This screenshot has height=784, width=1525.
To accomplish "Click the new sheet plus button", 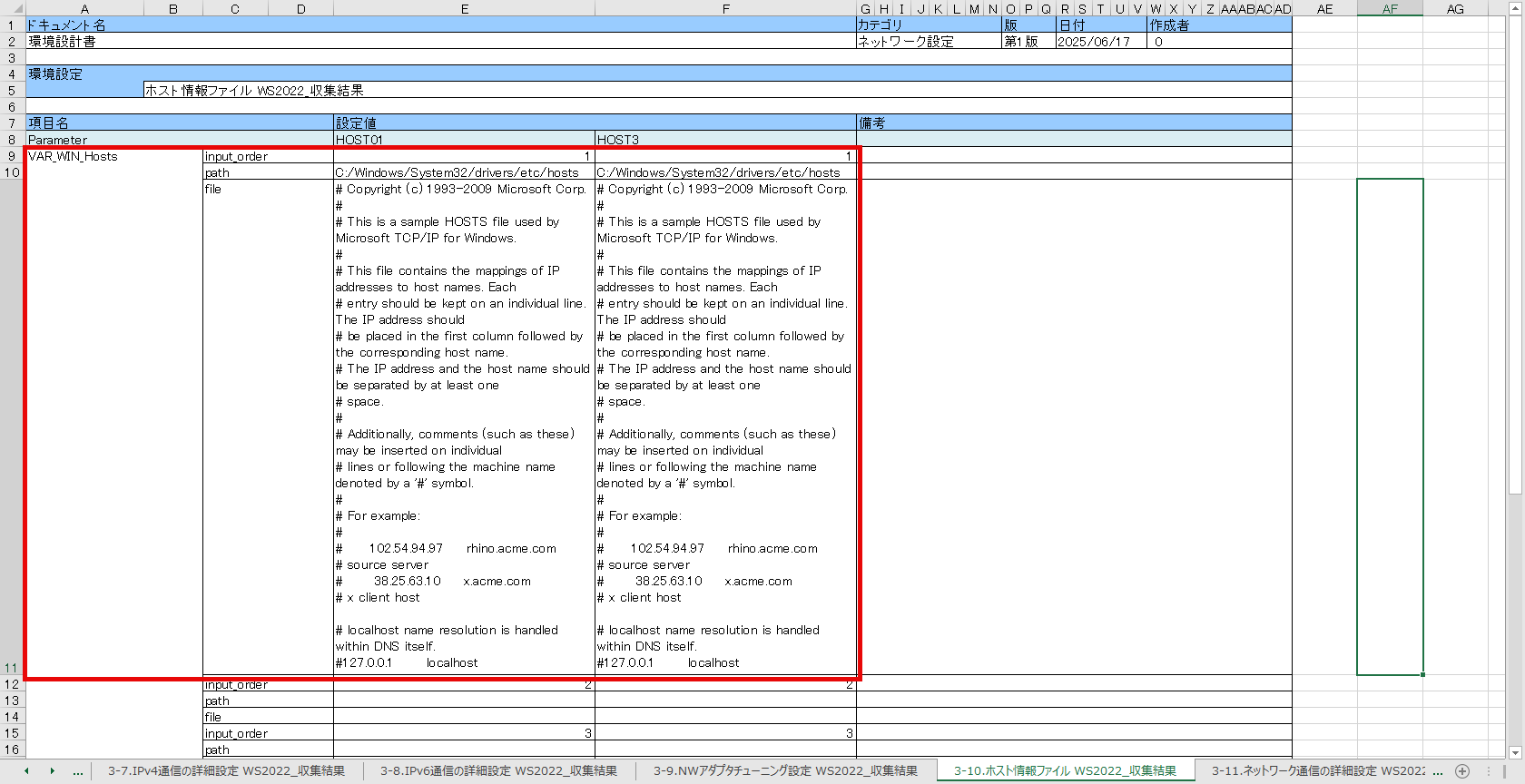I will [x=1461, y=771].
